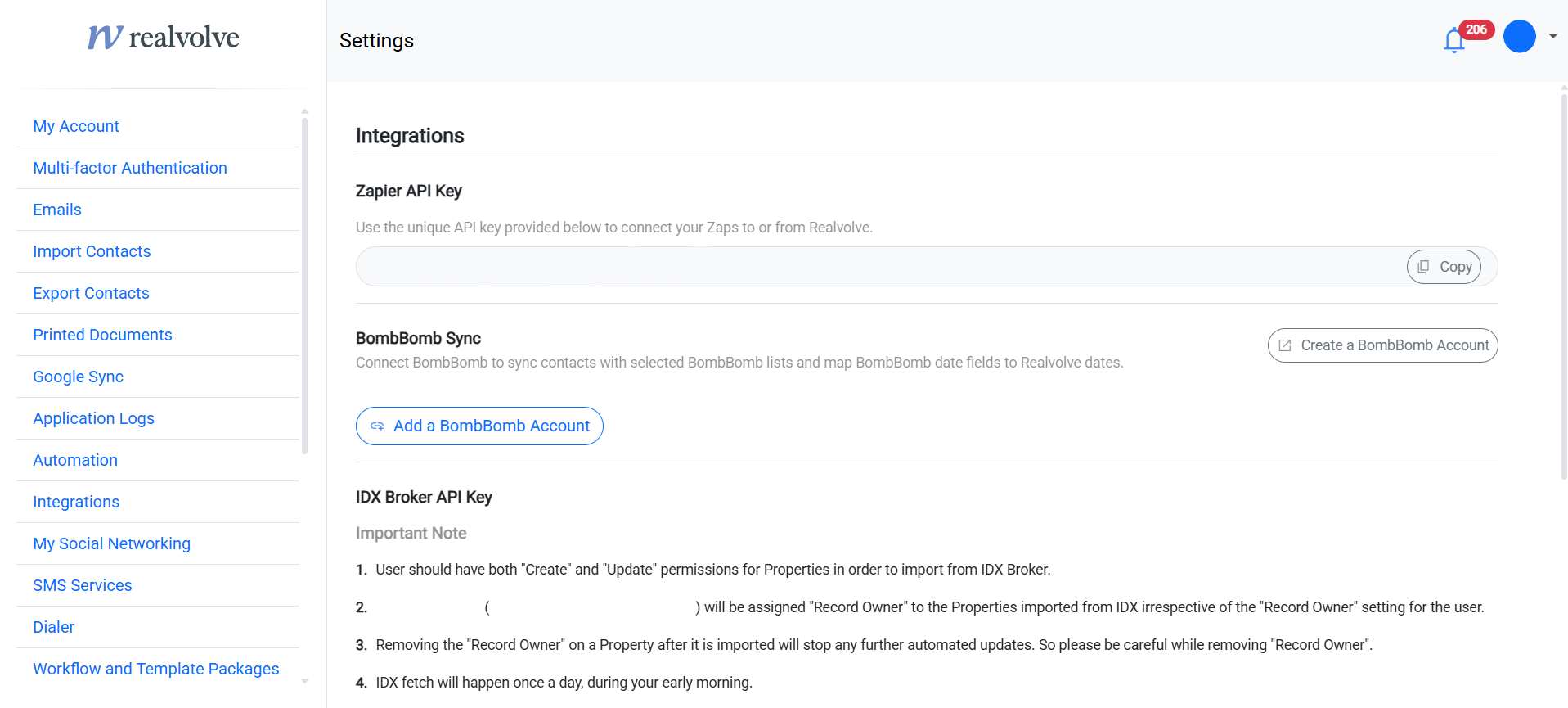Click the IDX Broker API Key heading
1568x708 pixels.
pyautogui.click(x=424, y=497)
